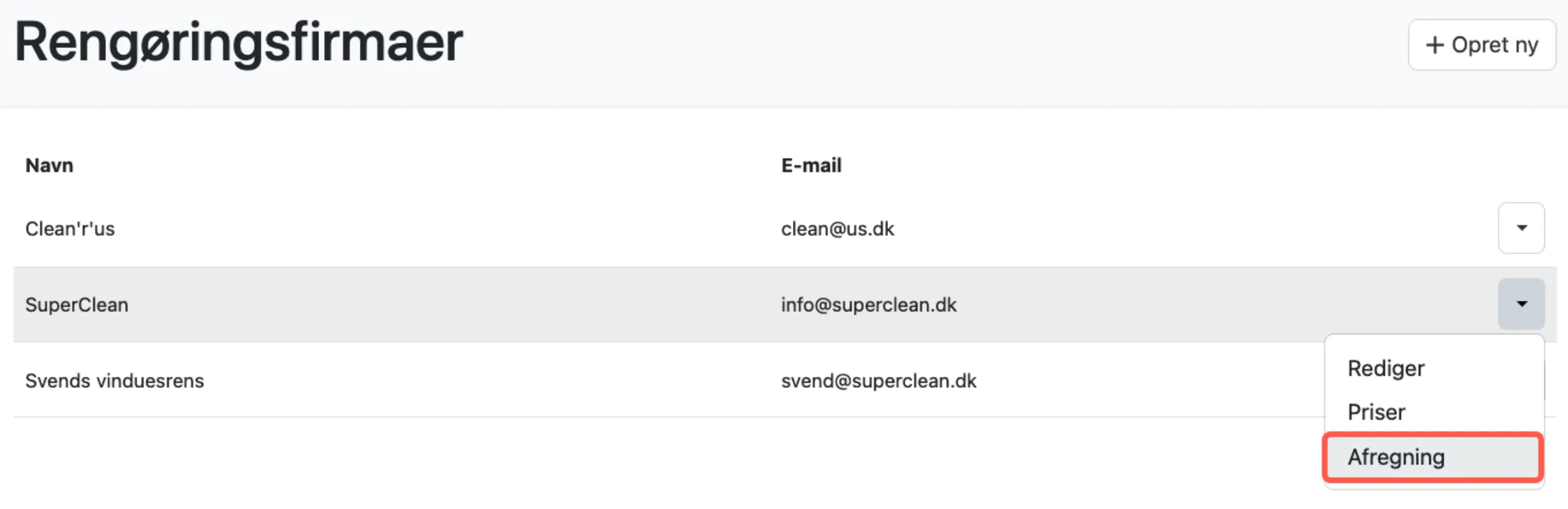Click the plus icon beside Opret ny
Screen dimensions: 1568x509
[1435, 45]
